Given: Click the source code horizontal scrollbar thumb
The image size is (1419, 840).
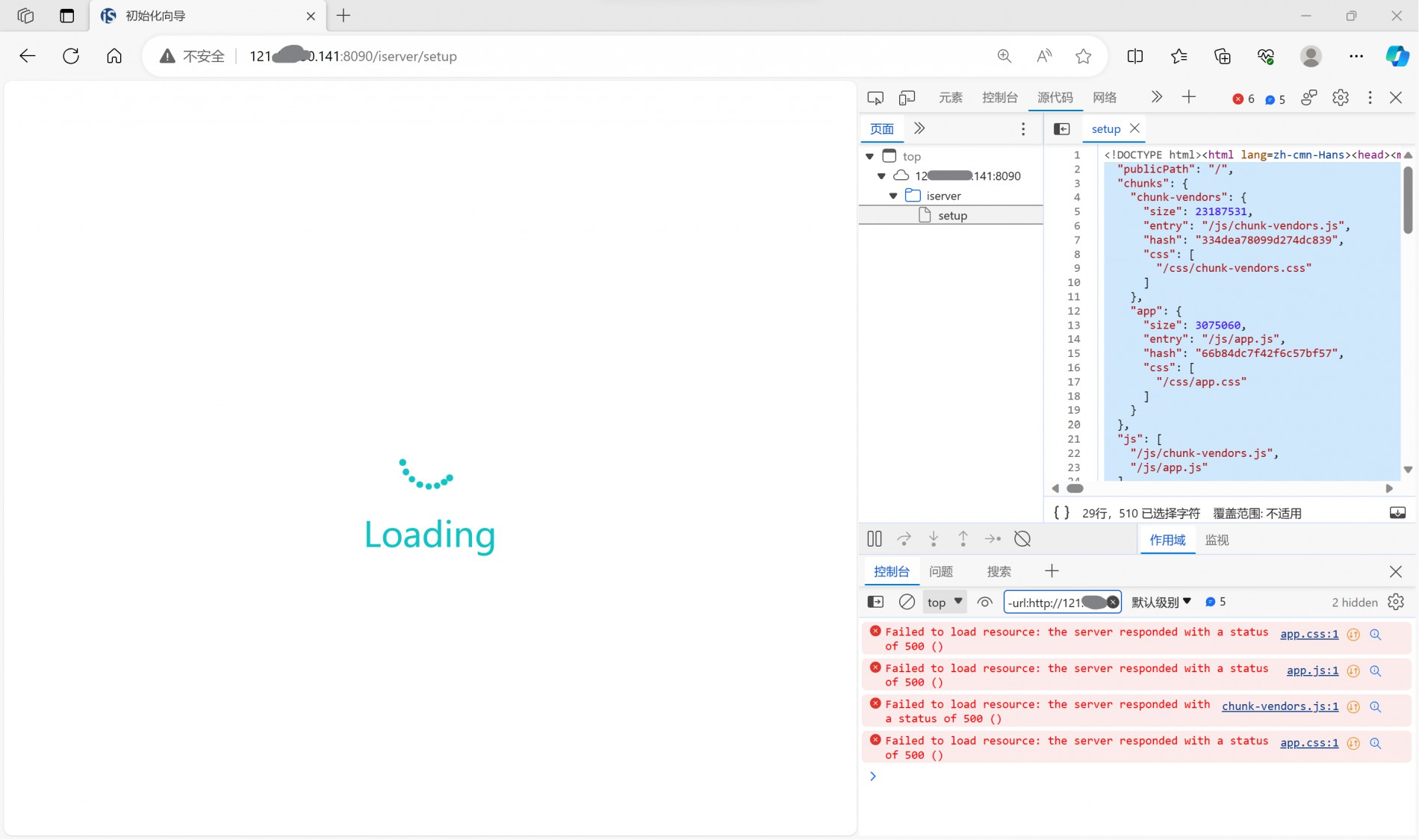Looking at the screenshot, I should (1075, 488).
